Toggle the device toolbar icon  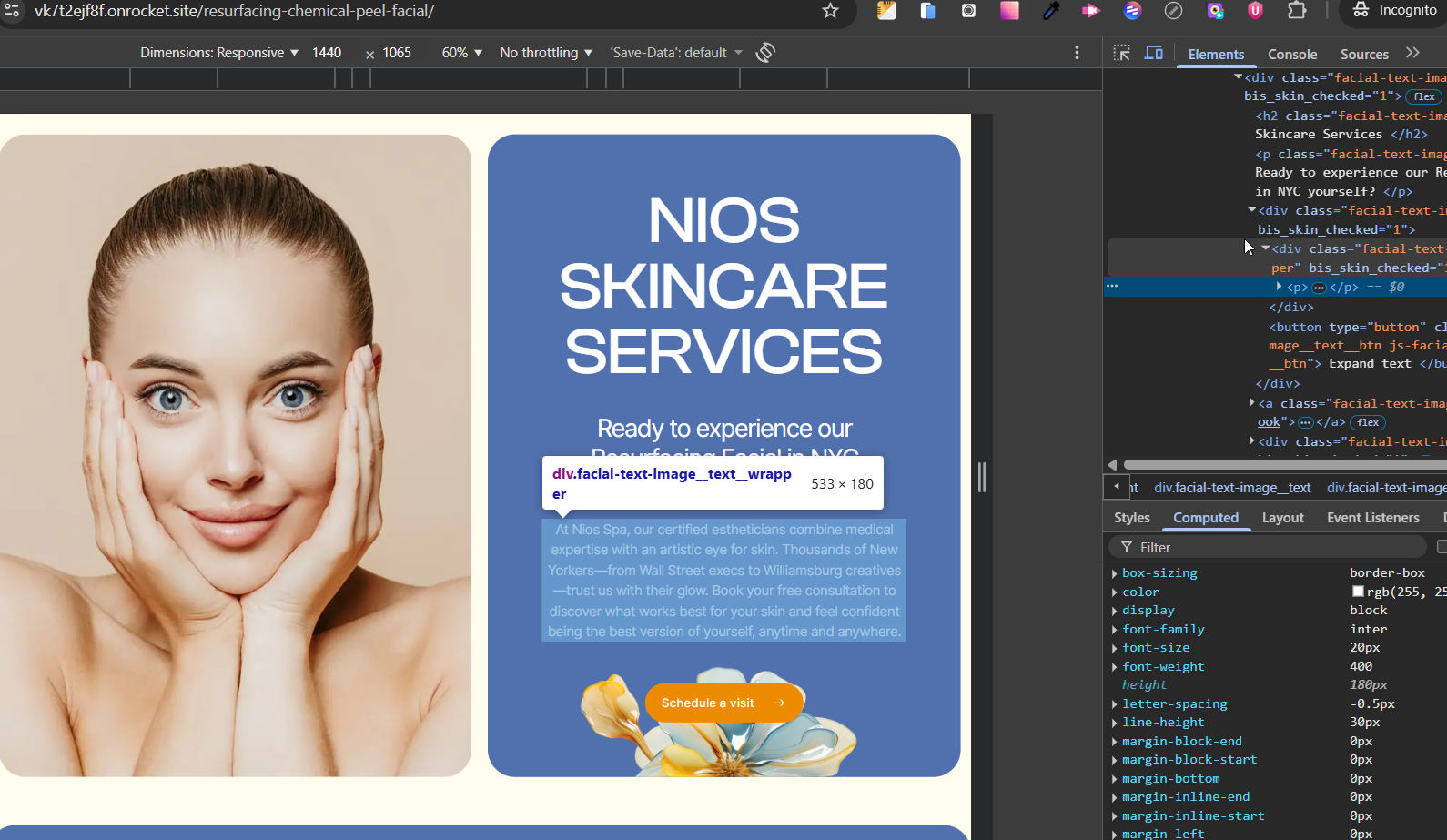1153,53
